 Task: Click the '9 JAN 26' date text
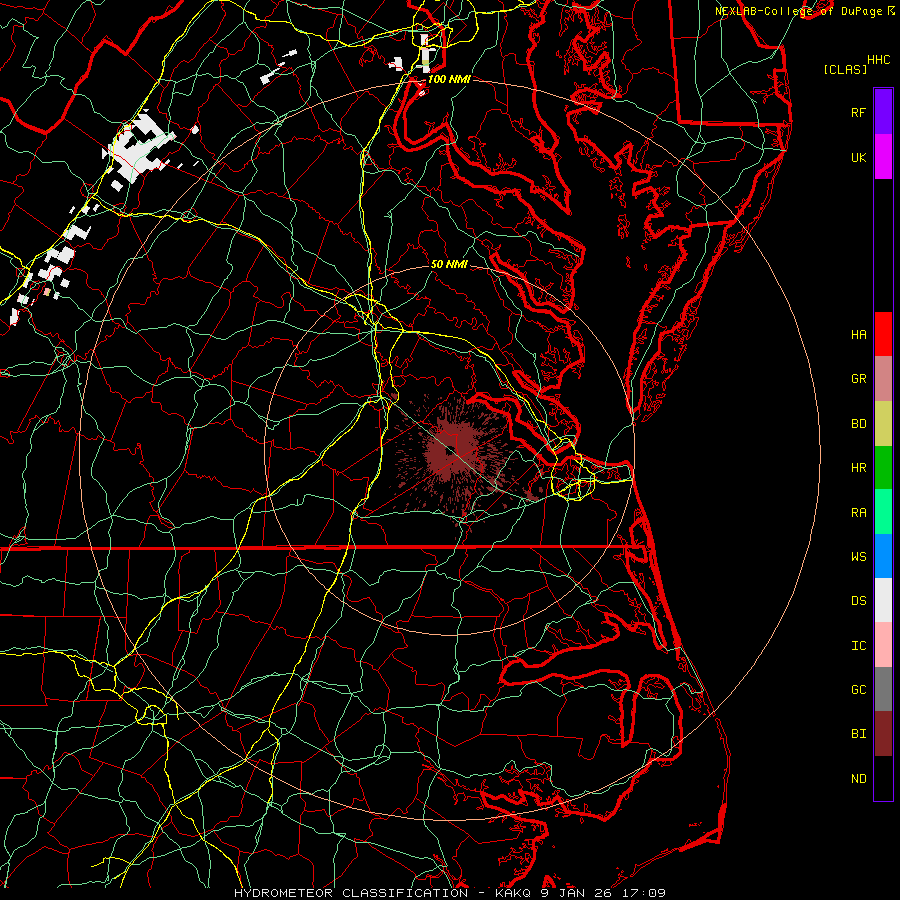(577, 893)
